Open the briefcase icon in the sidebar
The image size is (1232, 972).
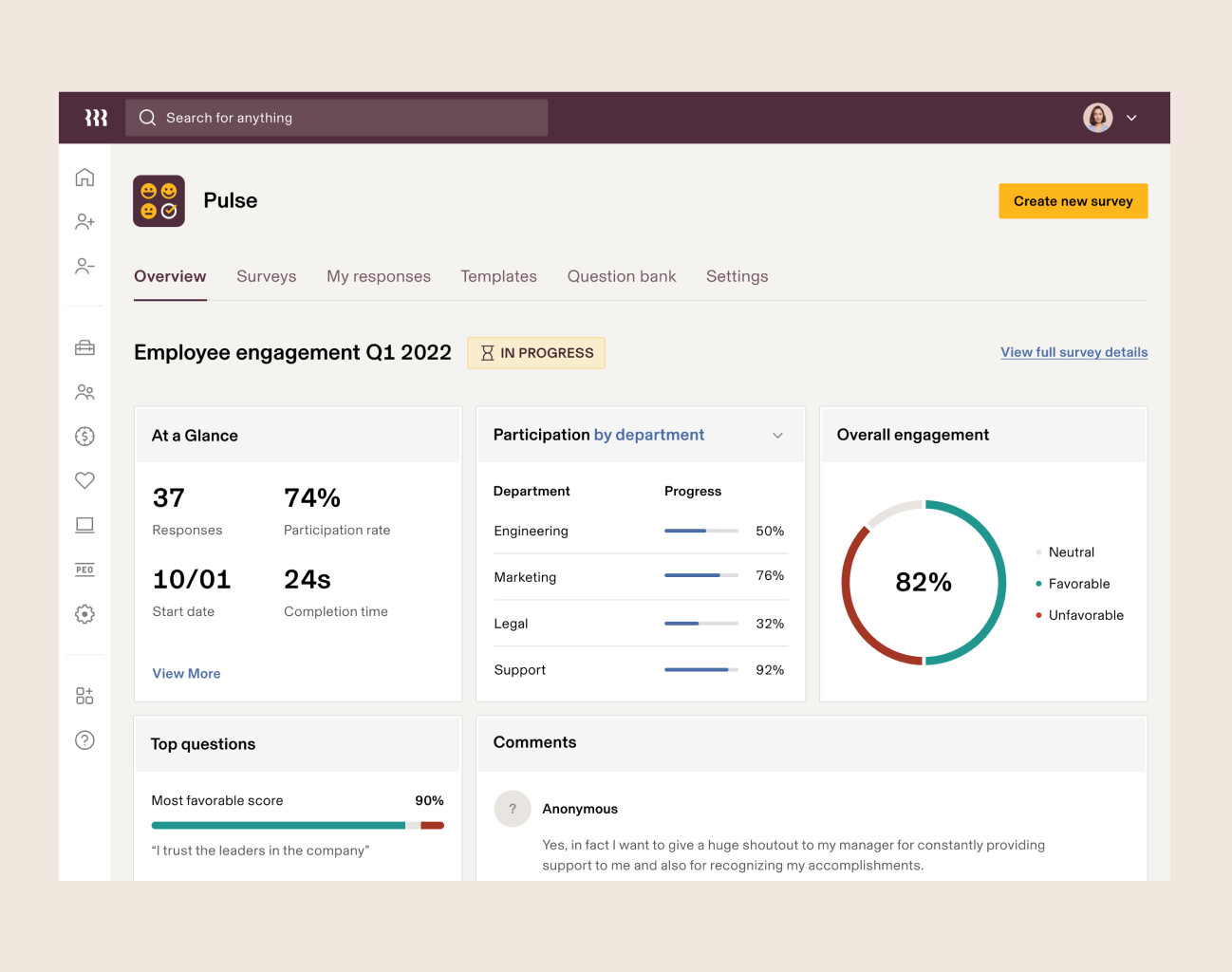click(x=84, y=347)
